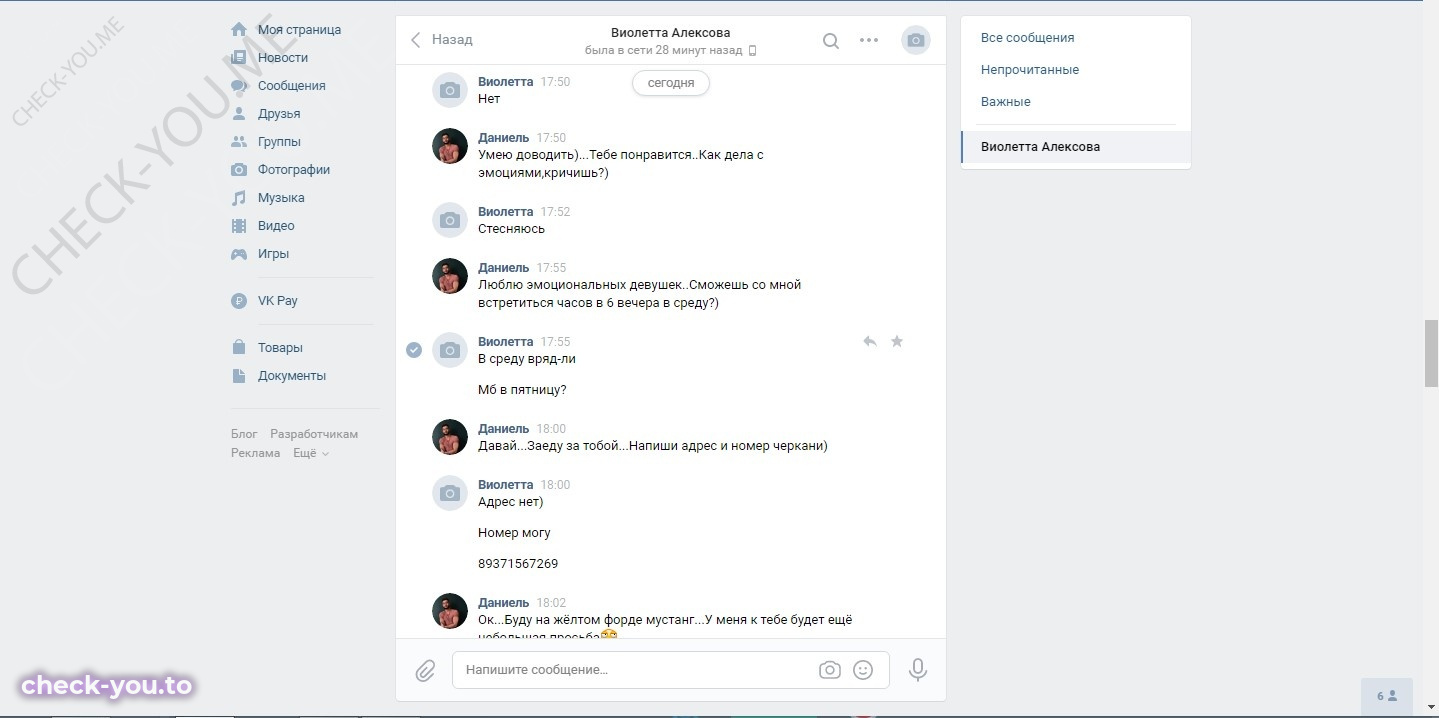This screenshot has width=1439, height=718.
Task: Select the message 'Номер могу'
Action: coord(514,533)
